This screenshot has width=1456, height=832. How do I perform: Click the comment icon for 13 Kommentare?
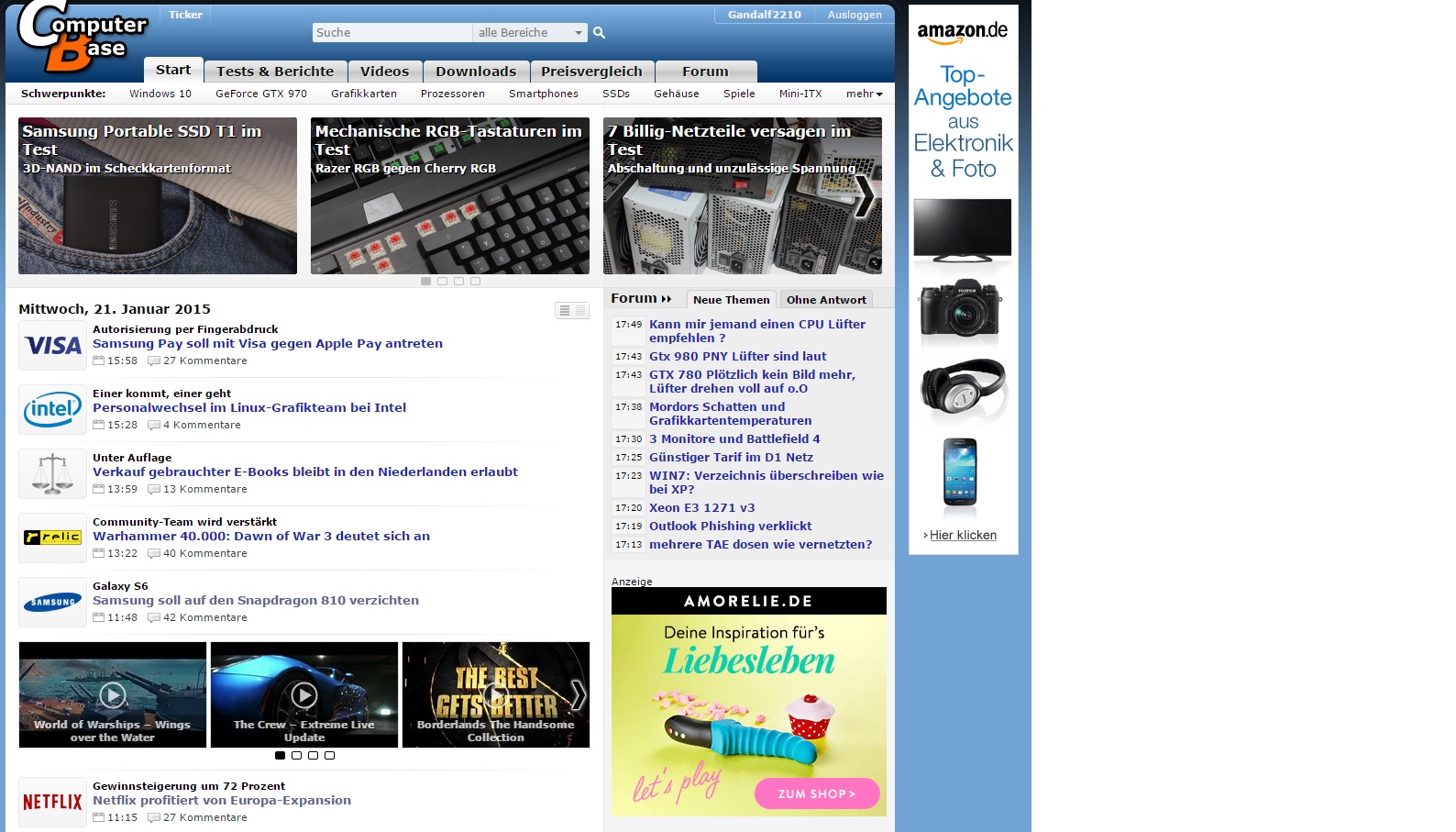(154, 489)
